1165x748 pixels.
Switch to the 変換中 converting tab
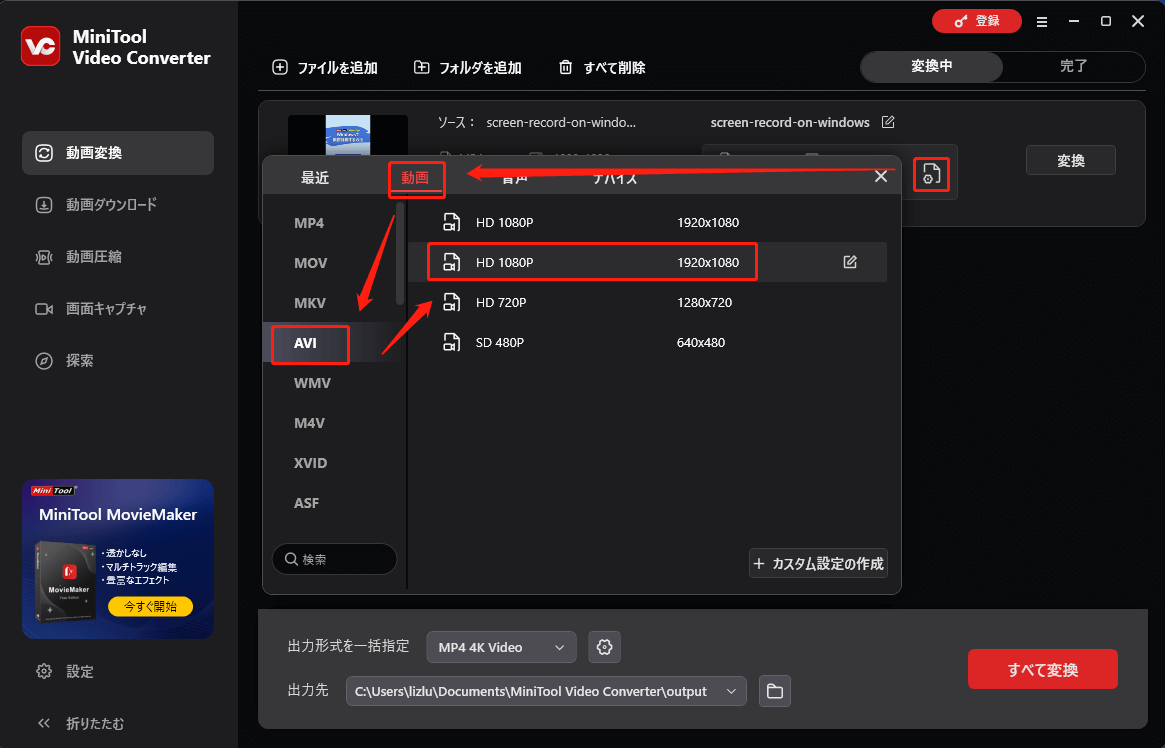pyautogui.click(x=932, y=67)
